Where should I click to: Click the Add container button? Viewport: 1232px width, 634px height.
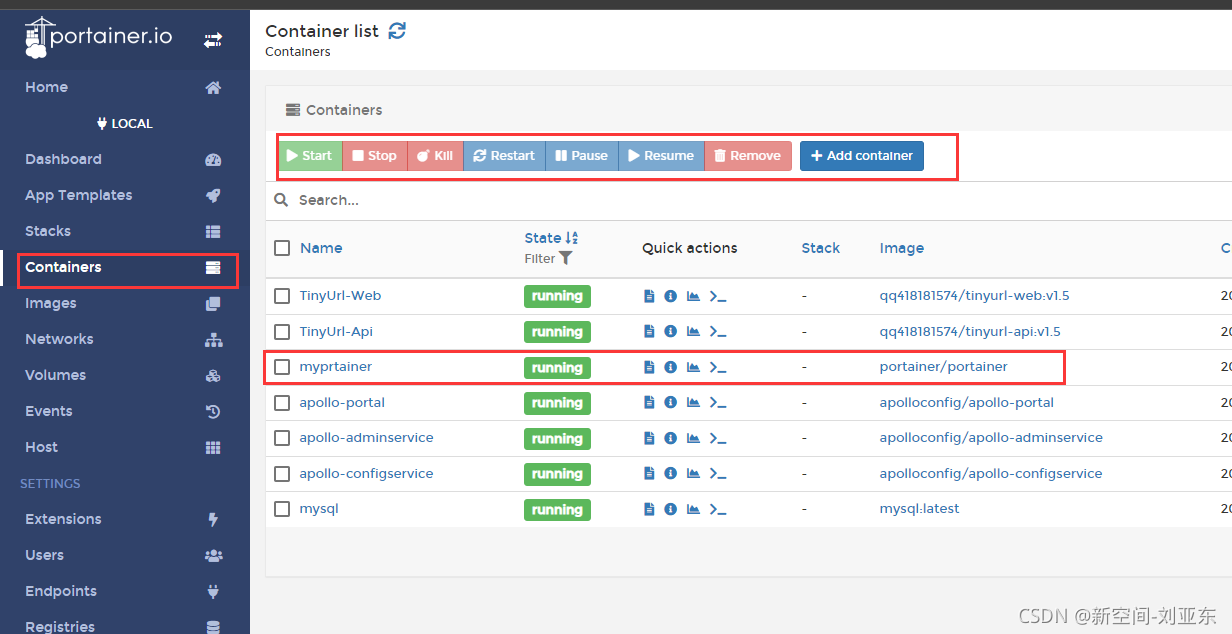[862, 156]
